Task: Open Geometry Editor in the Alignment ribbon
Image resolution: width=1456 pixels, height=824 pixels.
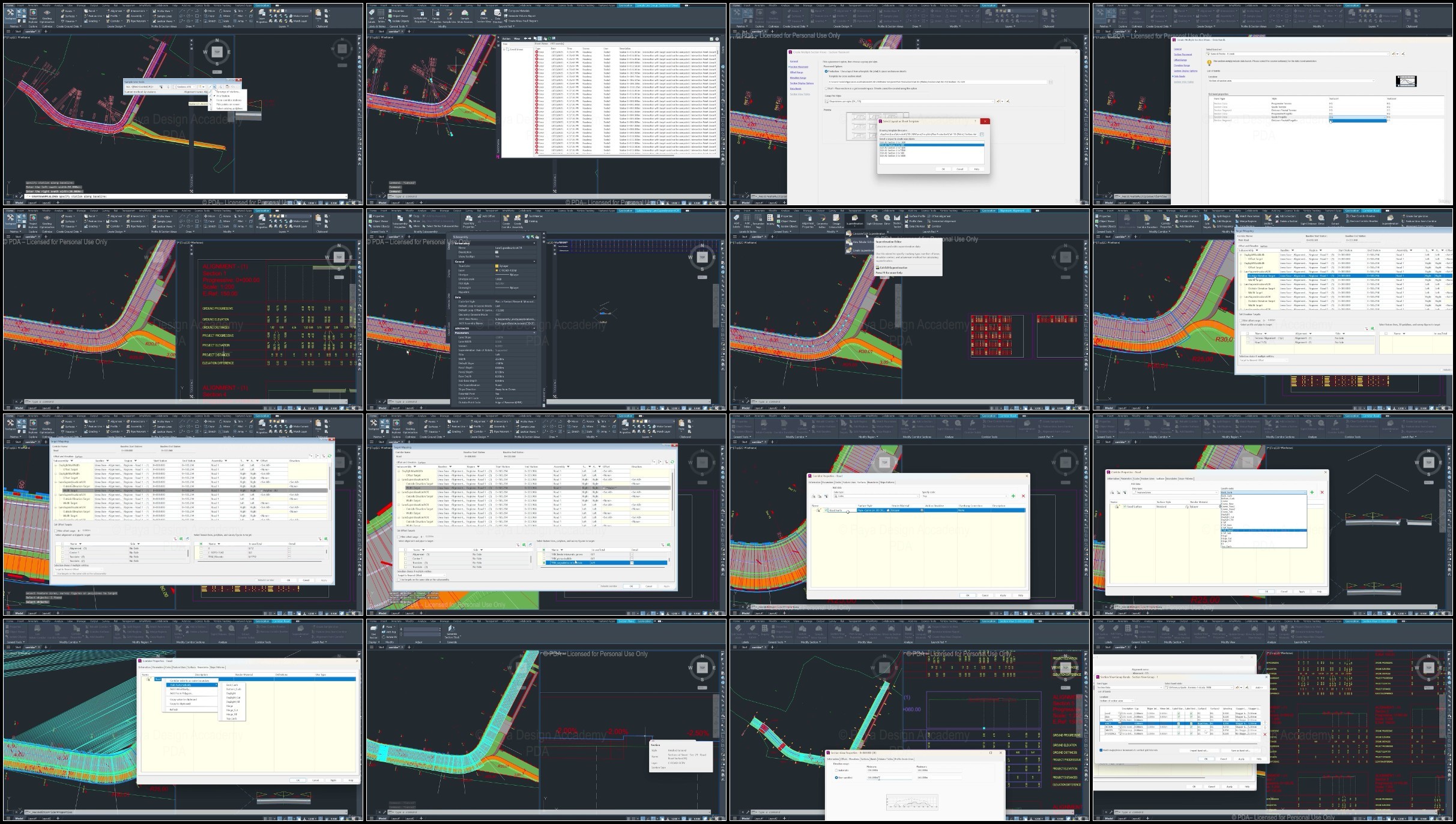Action: pos(822,220)
